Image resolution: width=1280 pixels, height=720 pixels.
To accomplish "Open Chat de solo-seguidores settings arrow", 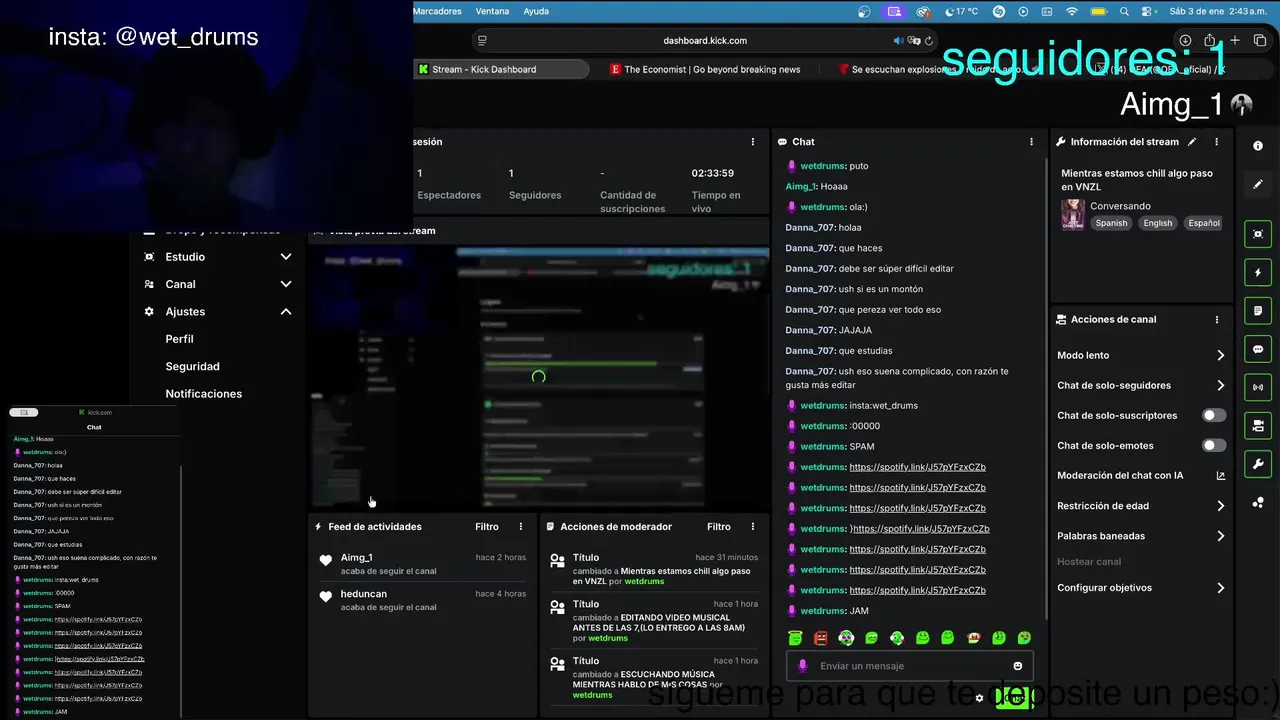I will pos(1220,386).
